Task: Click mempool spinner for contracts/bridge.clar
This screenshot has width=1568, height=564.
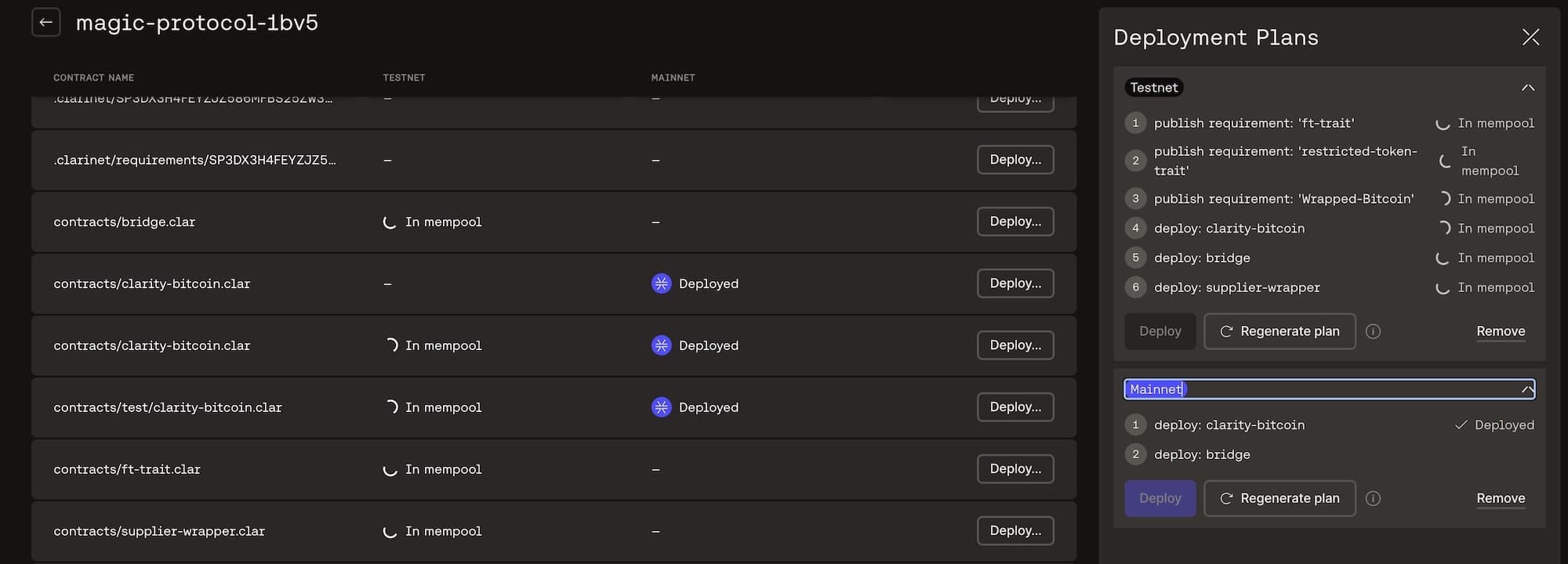Action: [390, 222]
